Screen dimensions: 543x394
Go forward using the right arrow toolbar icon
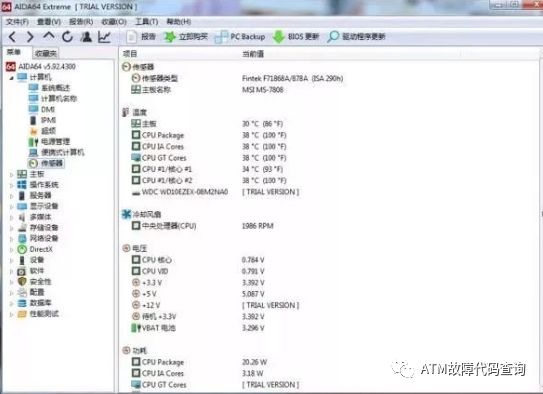coord(30,37)
